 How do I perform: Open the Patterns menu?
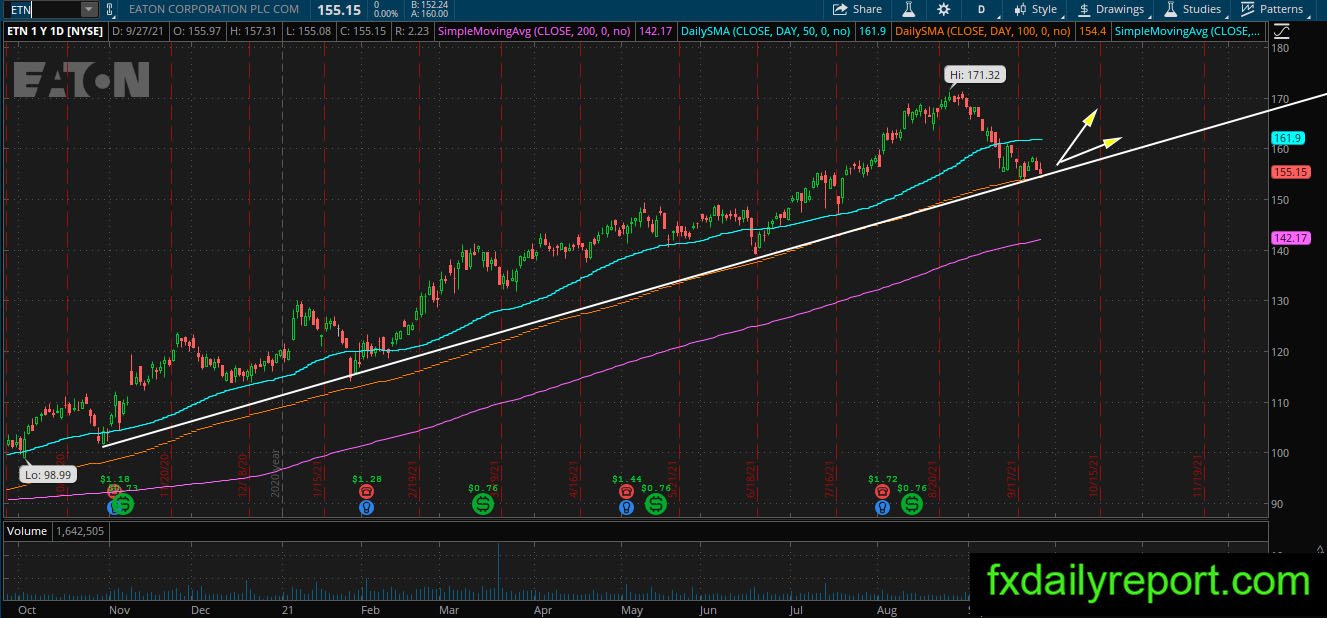(x=1272, y=9)
